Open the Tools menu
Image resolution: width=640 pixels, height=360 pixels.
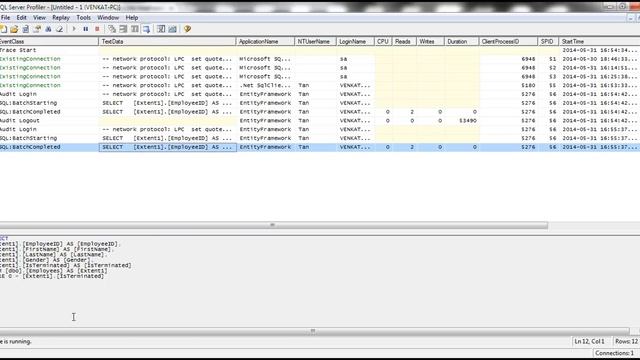pos(84,18)
